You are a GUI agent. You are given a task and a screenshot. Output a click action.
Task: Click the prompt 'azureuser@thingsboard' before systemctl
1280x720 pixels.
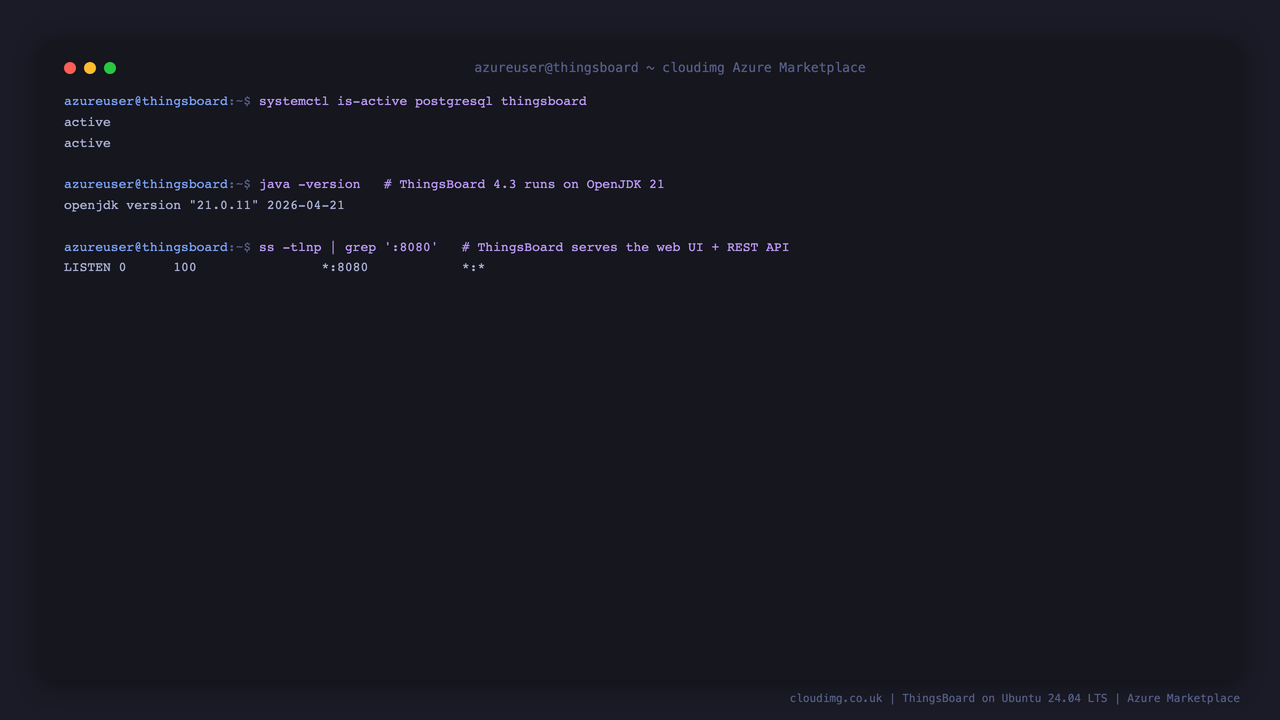(x=146, y=101)
